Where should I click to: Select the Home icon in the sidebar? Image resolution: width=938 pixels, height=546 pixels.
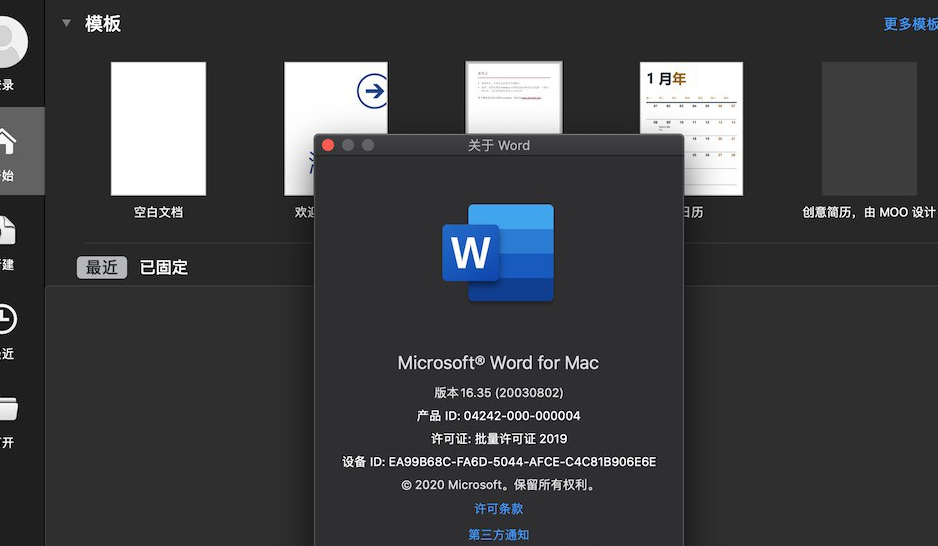tap(7, 142)
